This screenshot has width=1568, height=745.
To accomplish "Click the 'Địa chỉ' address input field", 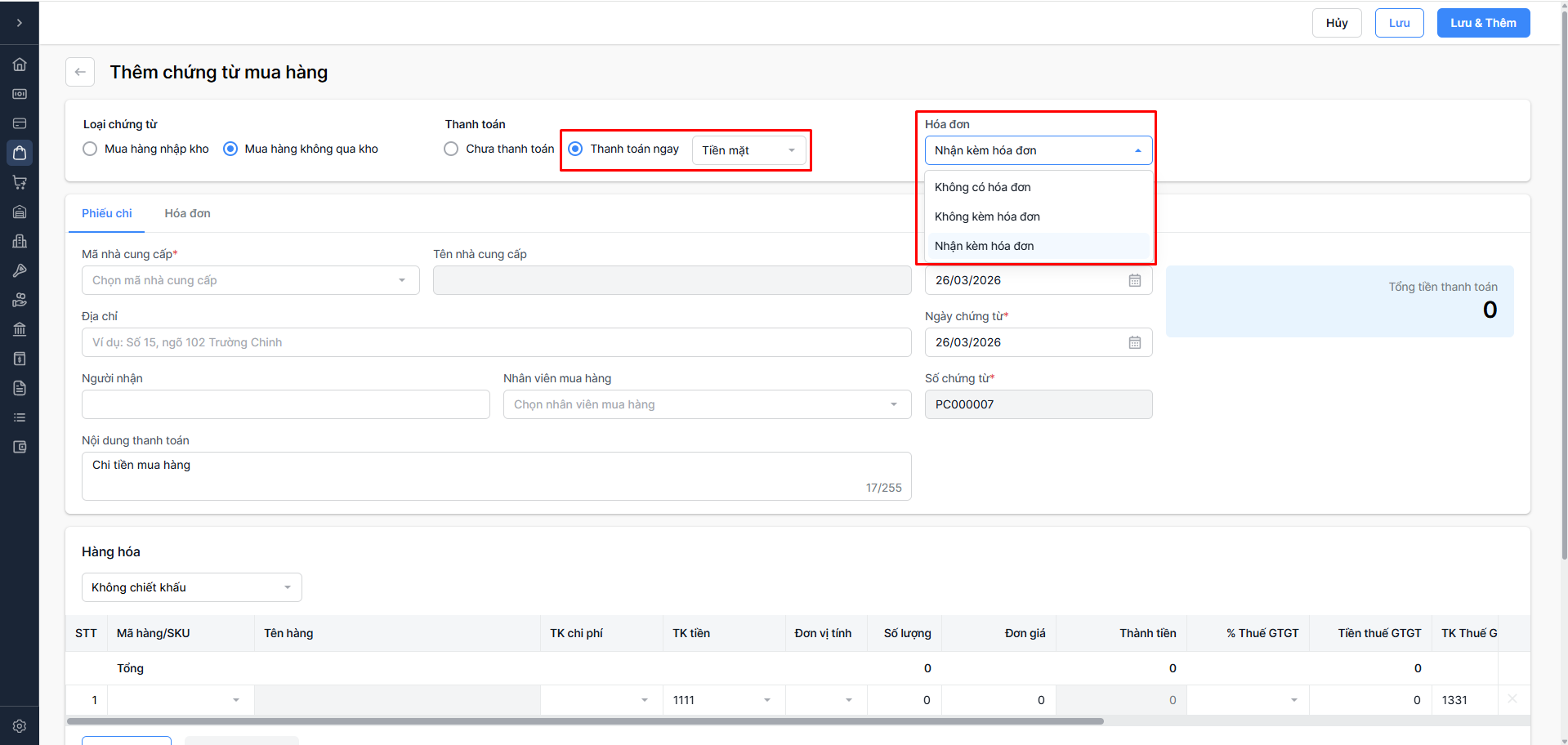I will [496, 342].
